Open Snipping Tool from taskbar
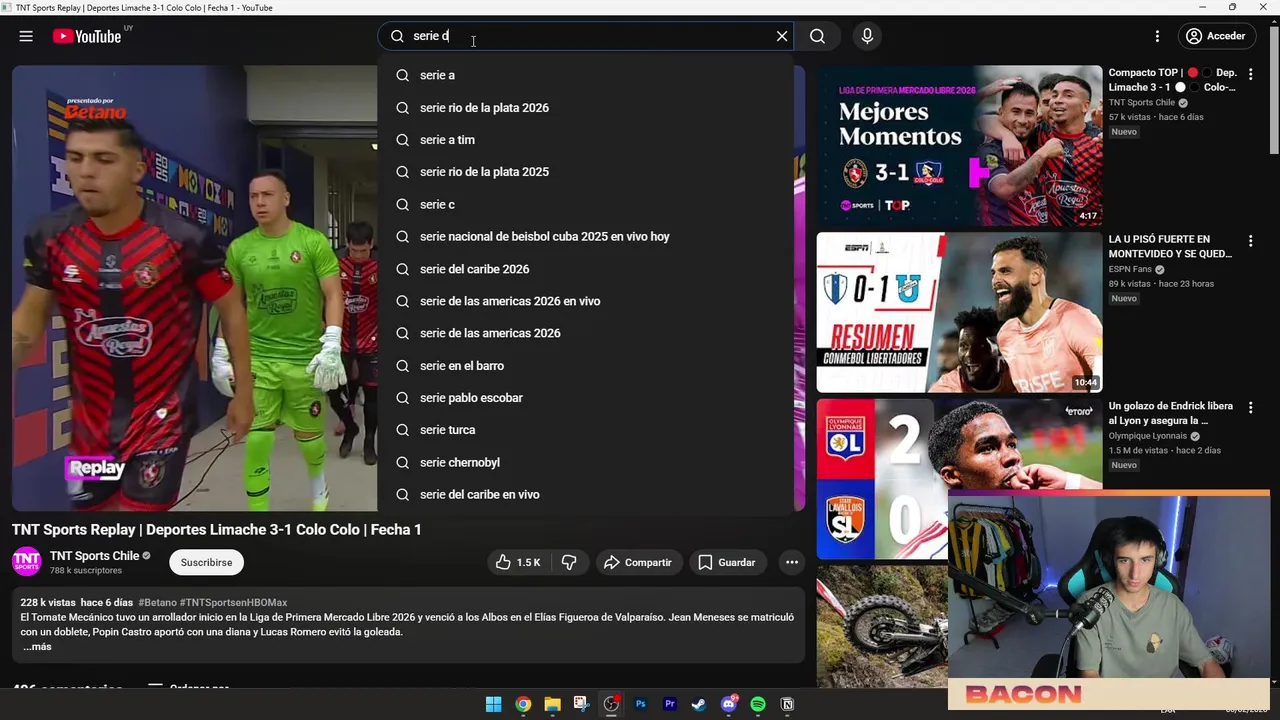This screenshot has width=1280, height=720. point(581,705)
